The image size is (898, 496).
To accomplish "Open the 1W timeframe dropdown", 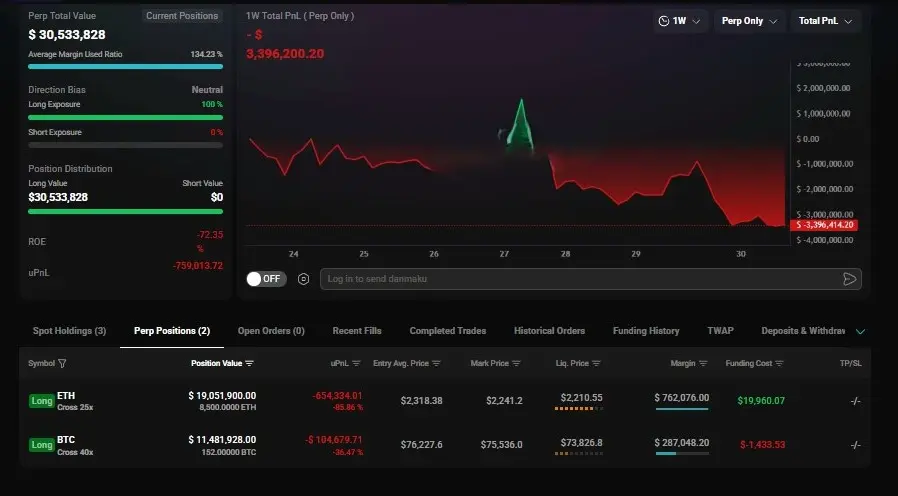I will coord(679,21).
